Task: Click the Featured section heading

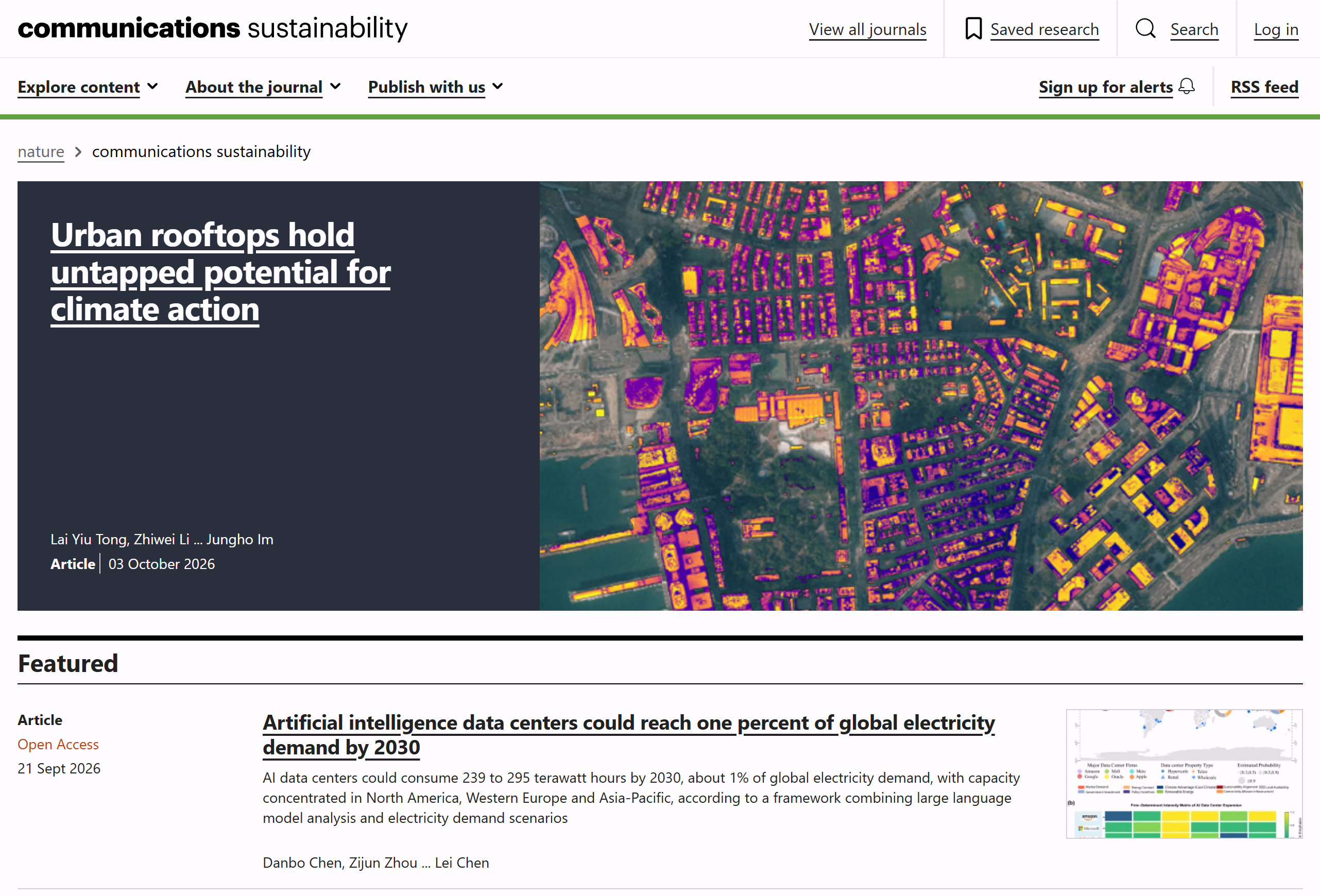Action: [x=67, y=663]
